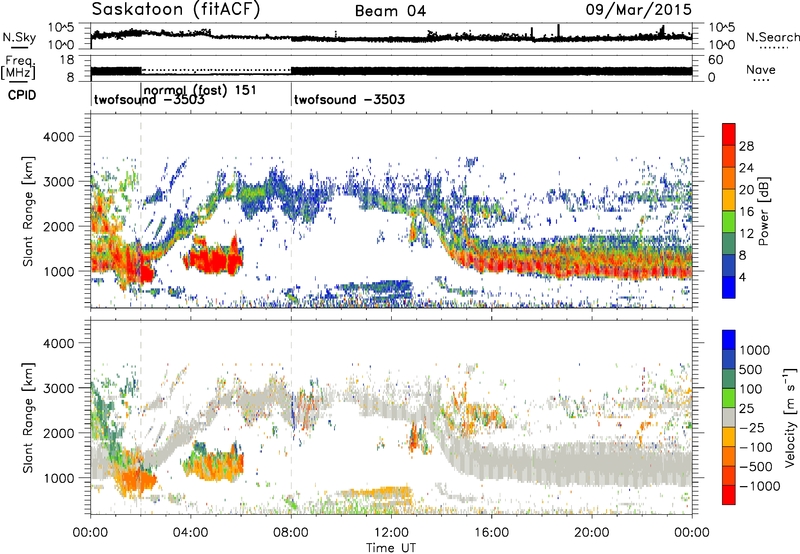
Task: Click the '18' tick on frequency axis
Action: [66, 60]
